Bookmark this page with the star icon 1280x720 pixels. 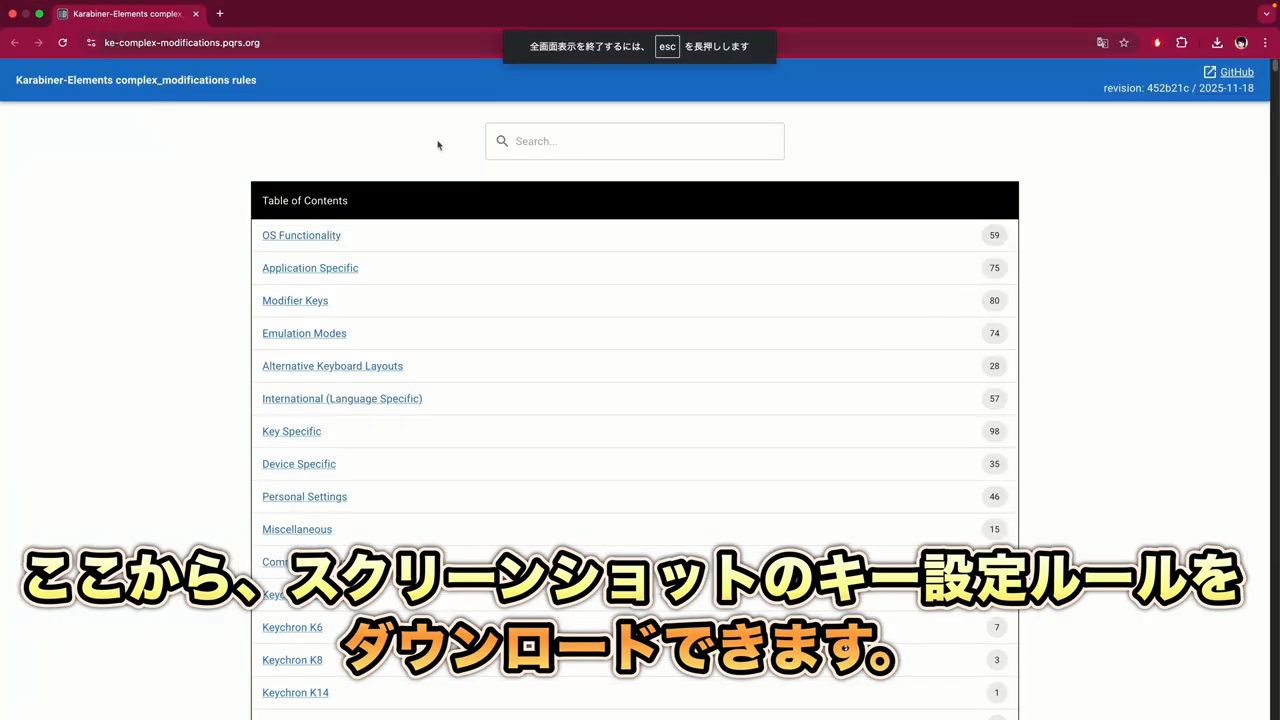coord(1124,43)
